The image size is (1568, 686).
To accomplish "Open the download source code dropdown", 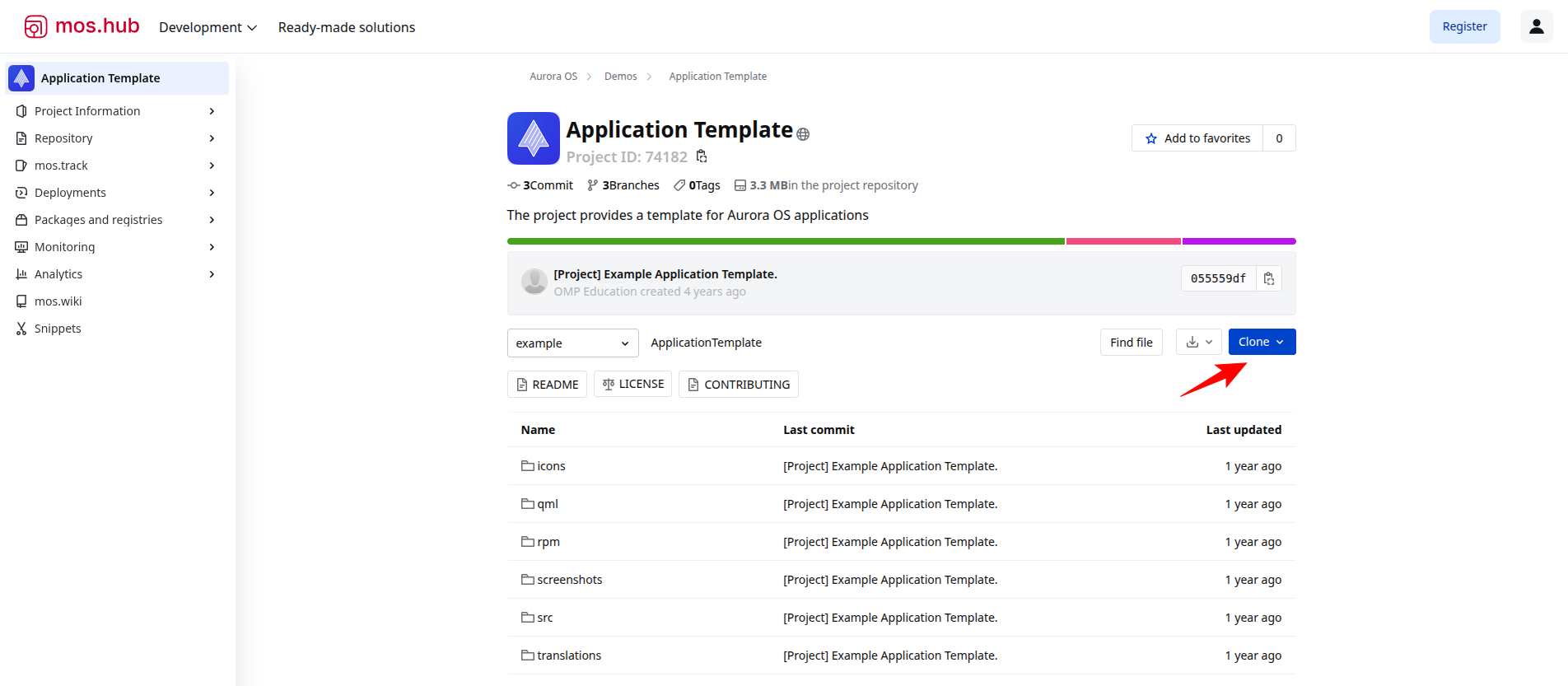I will pos(1198,342).
